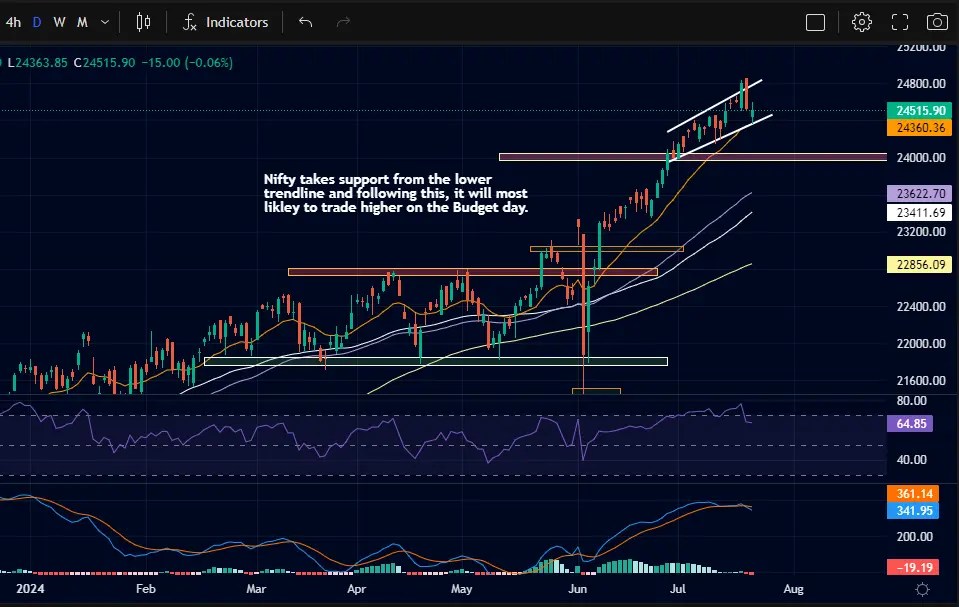Open the Indicators menu

coord(225,23)
